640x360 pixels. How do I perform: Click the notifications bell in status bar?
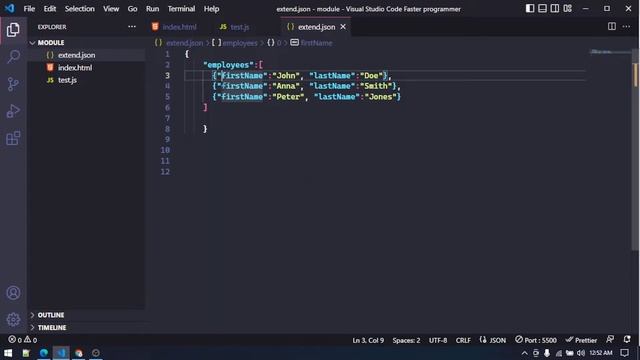coord(627,340)
